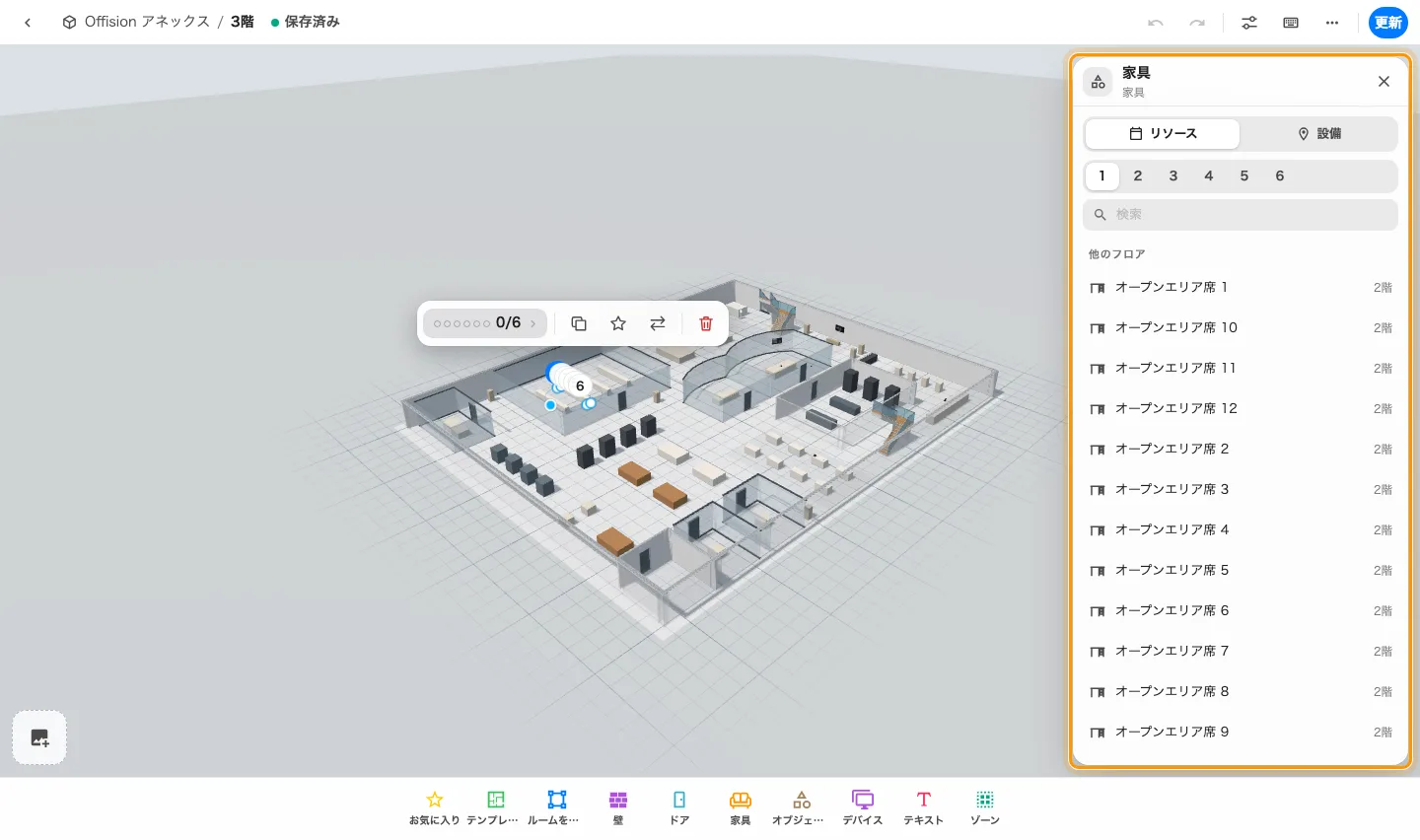Open the お気に入り favorites tool

pyautogui.click(x=435, y=807)
